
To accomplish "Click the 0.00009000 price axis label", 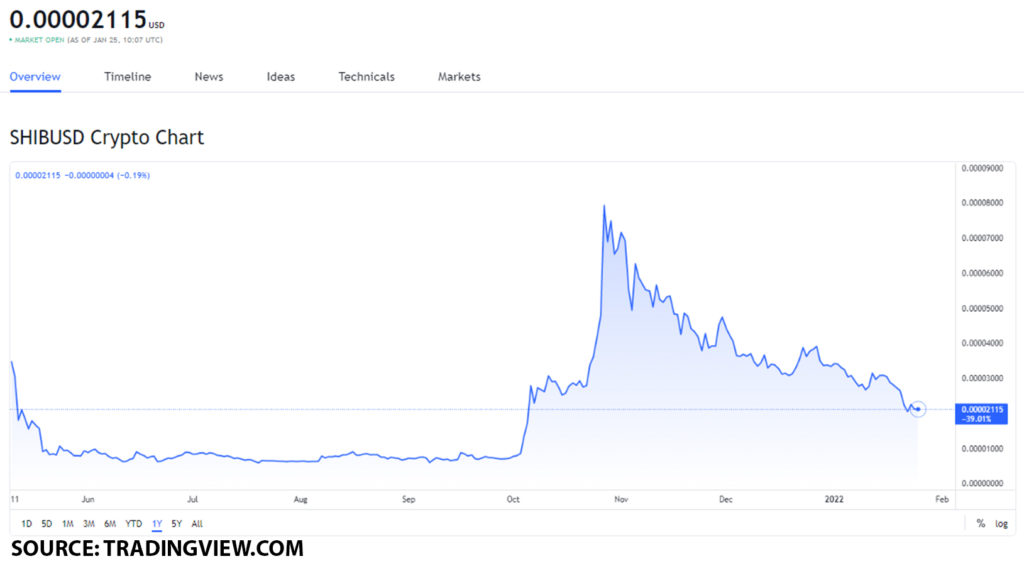I will pos(982,168).
